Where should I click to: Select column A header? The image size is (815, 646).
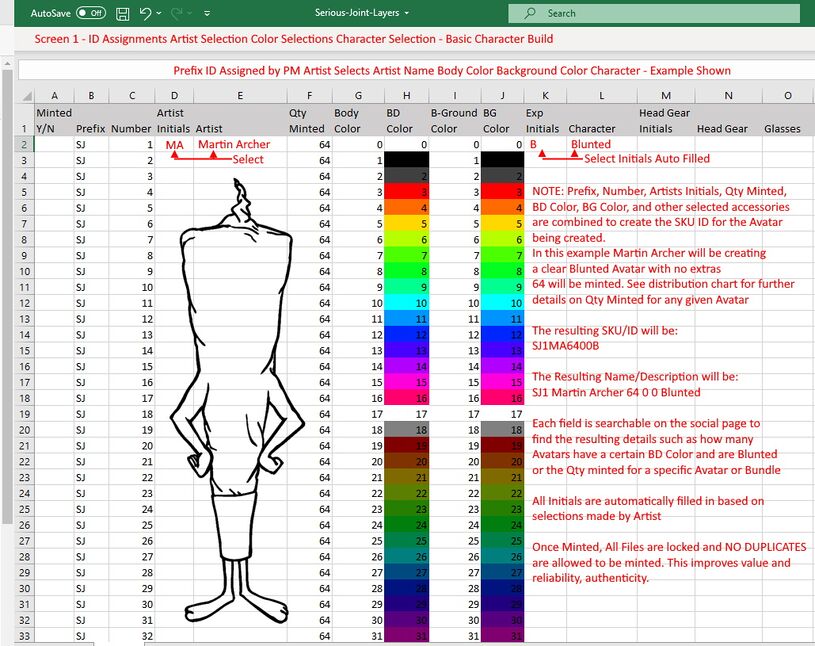54,96
